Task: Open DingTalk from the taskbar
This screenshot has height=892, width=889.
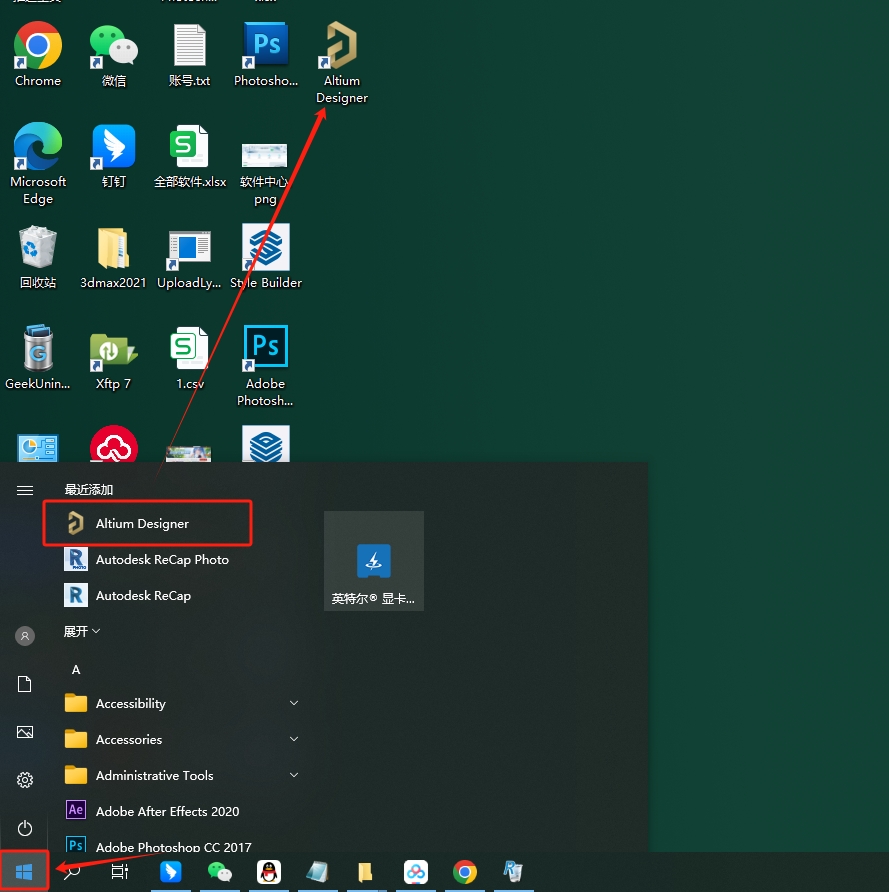Action: (171, 872)
